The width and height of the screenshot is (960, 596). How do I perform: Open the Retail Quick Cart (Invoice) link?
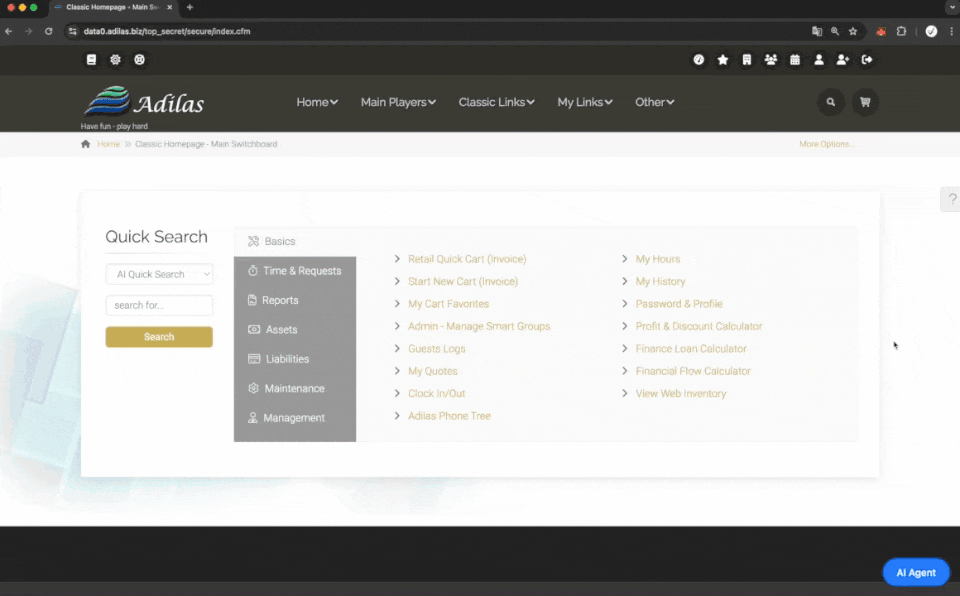467,259
